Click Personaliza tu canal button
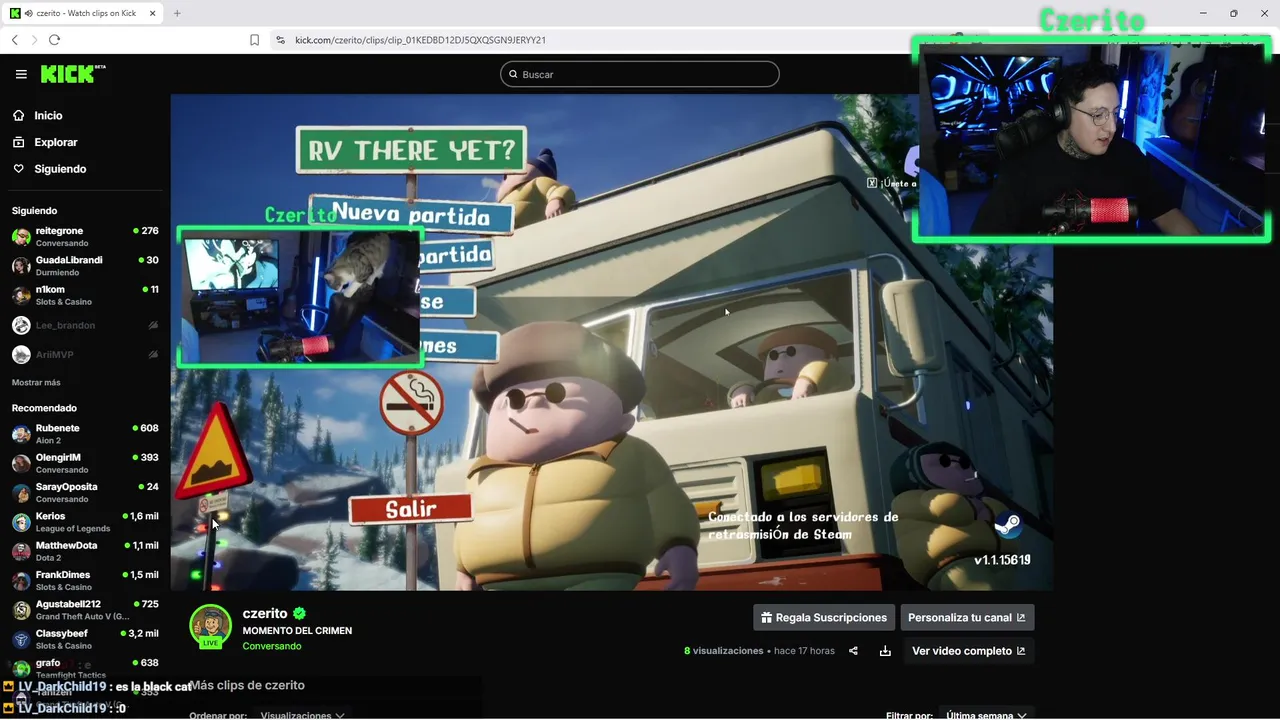The width and height of the screenshot is (1280, 720). click(967, 618)
